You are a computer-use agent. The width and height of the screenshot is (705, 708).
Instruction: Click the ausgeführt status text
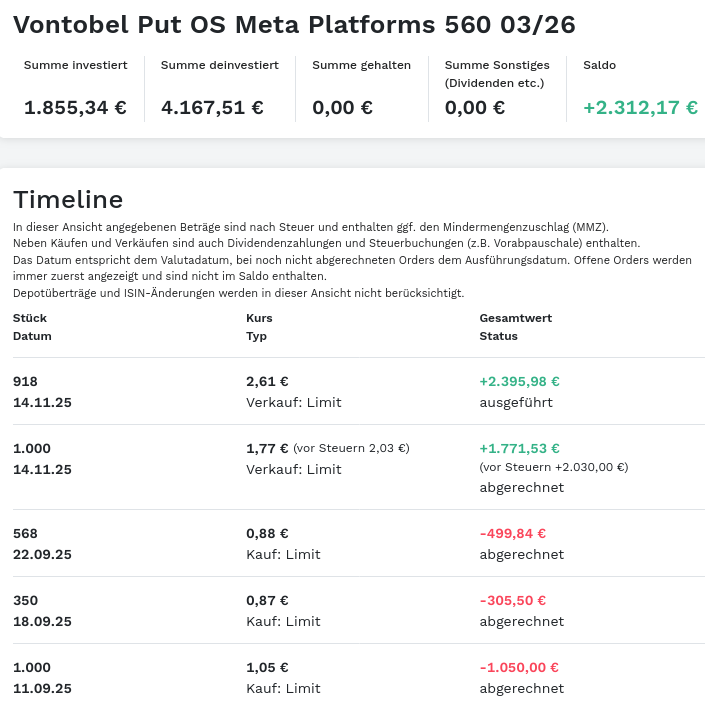(516, 402)
